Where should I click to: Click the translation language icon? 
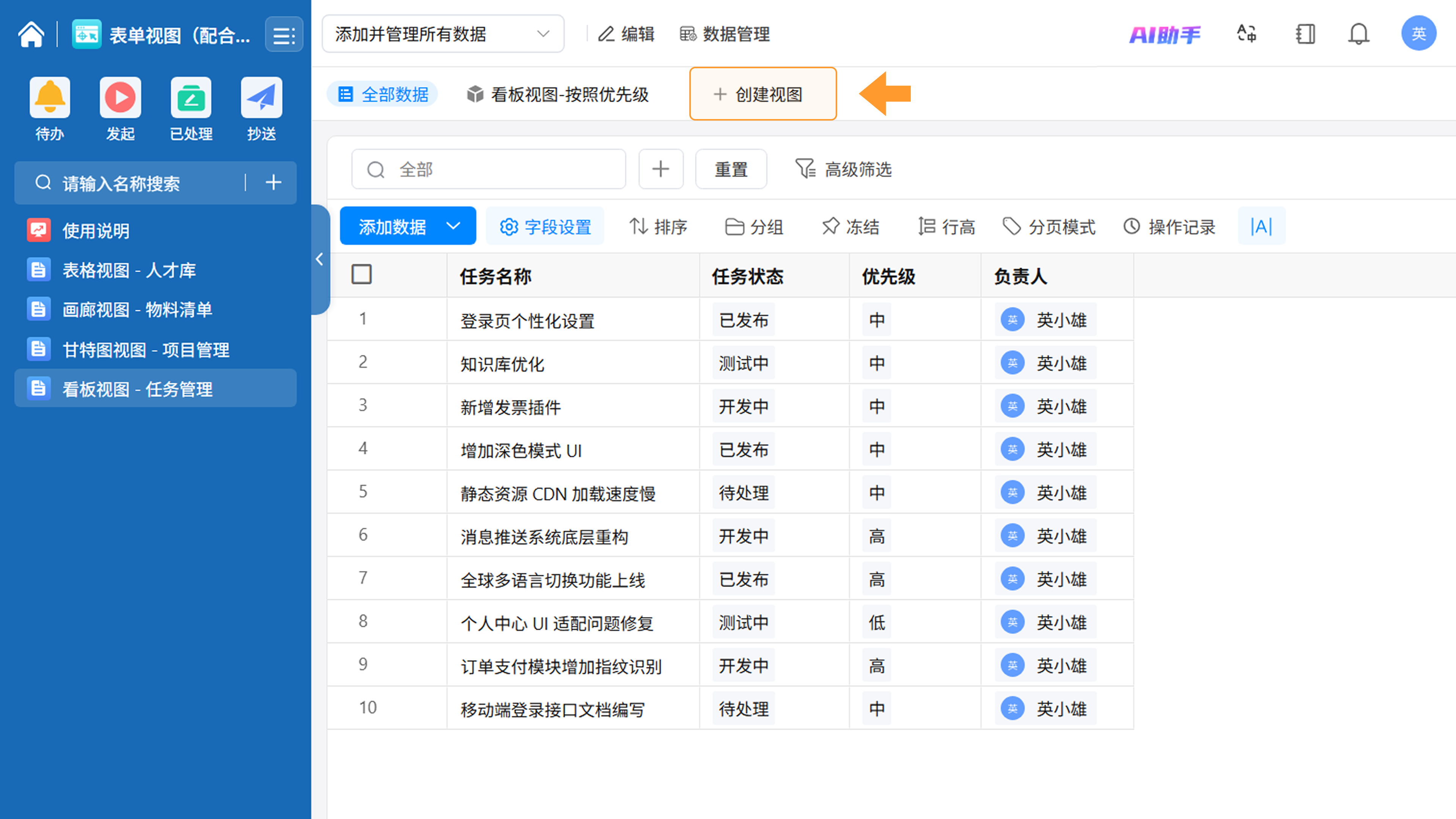pyautogui.click(x=1246, y=35)
